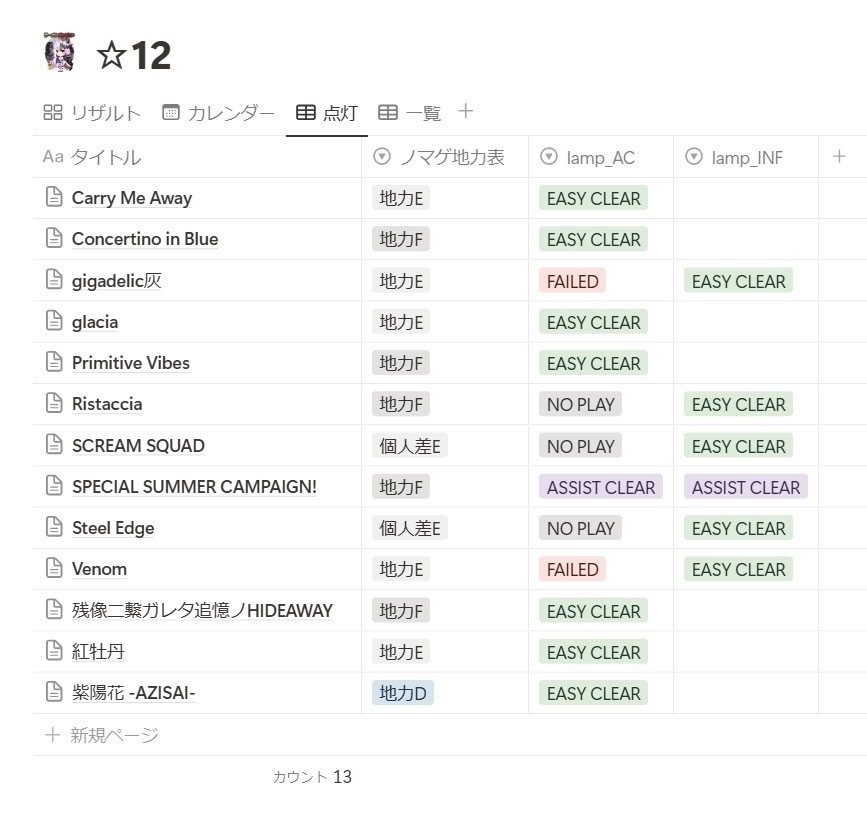Click the page icon of gigadelic灰
867x816 pixels.
pos(54,279)
